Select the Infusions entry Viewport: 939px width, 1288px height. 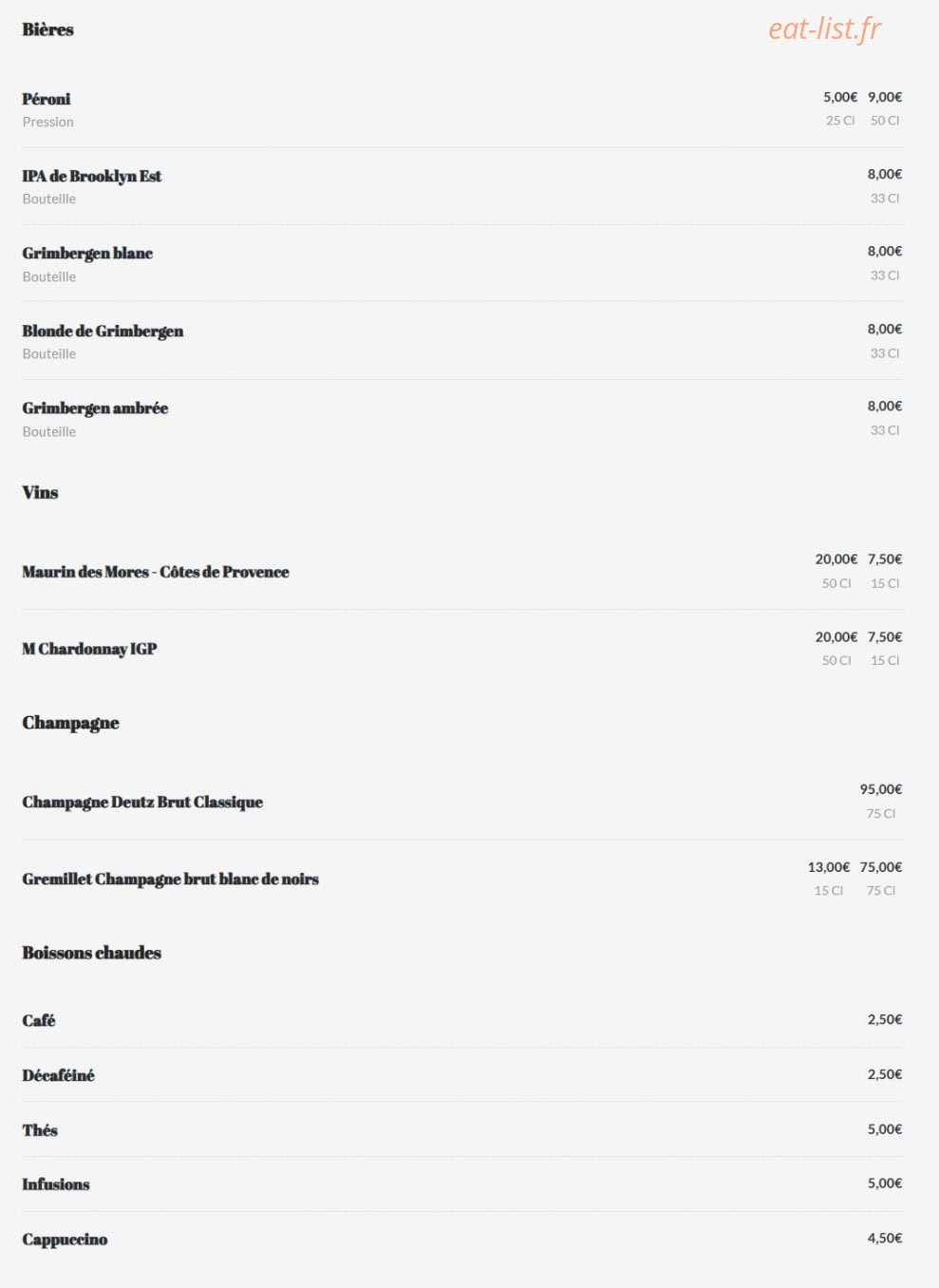click(x=56, y=1184)
